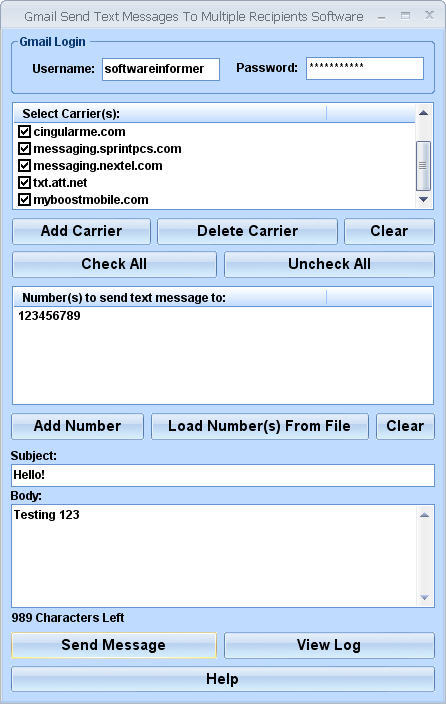This screenshot has height=704, width=446.
Task: Close the Gmail Send Text window
Action: (x=429, y=16)
